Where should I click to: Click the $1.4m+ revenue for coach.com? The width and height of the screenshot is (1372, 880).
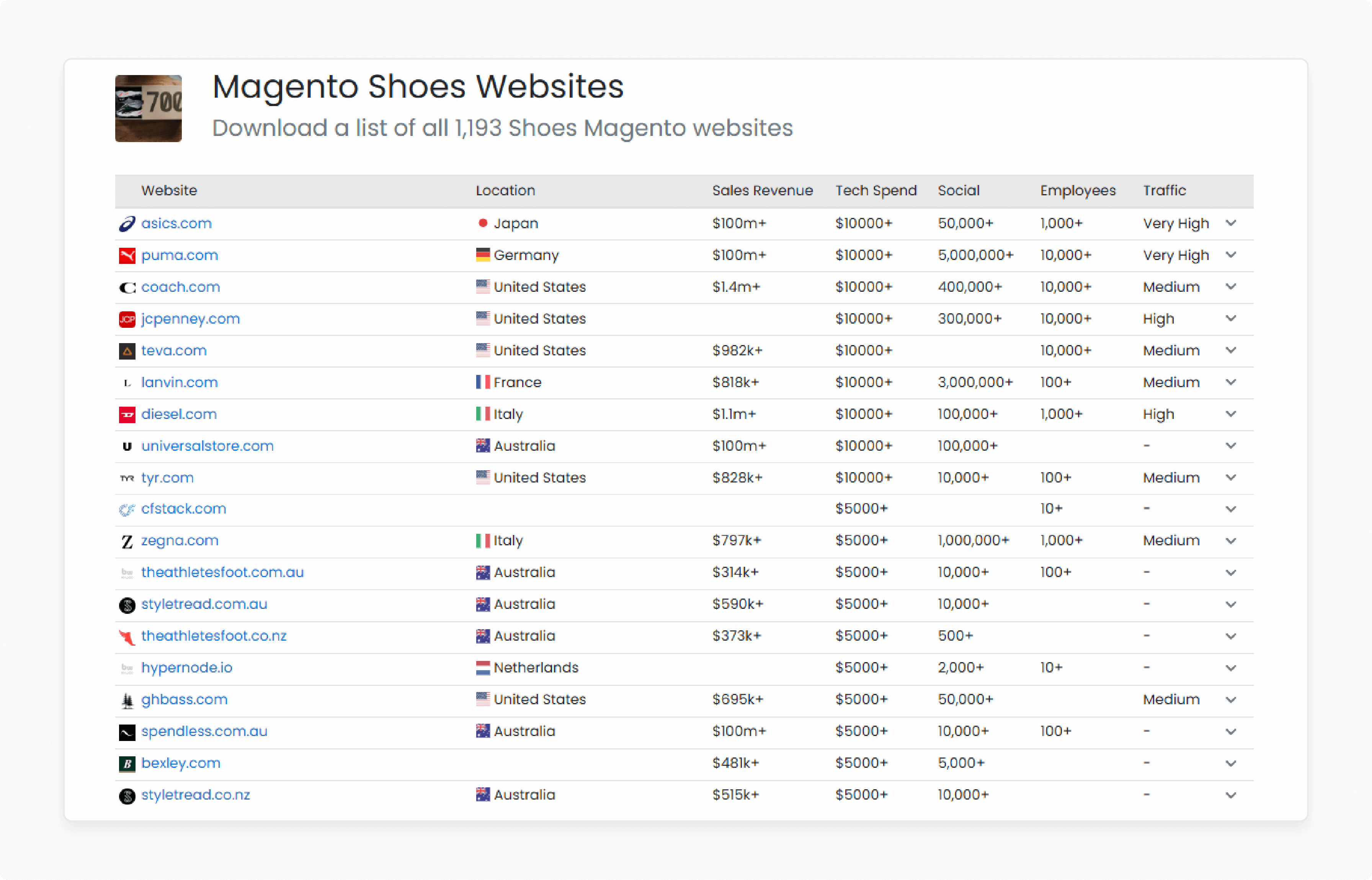point(736,287)
